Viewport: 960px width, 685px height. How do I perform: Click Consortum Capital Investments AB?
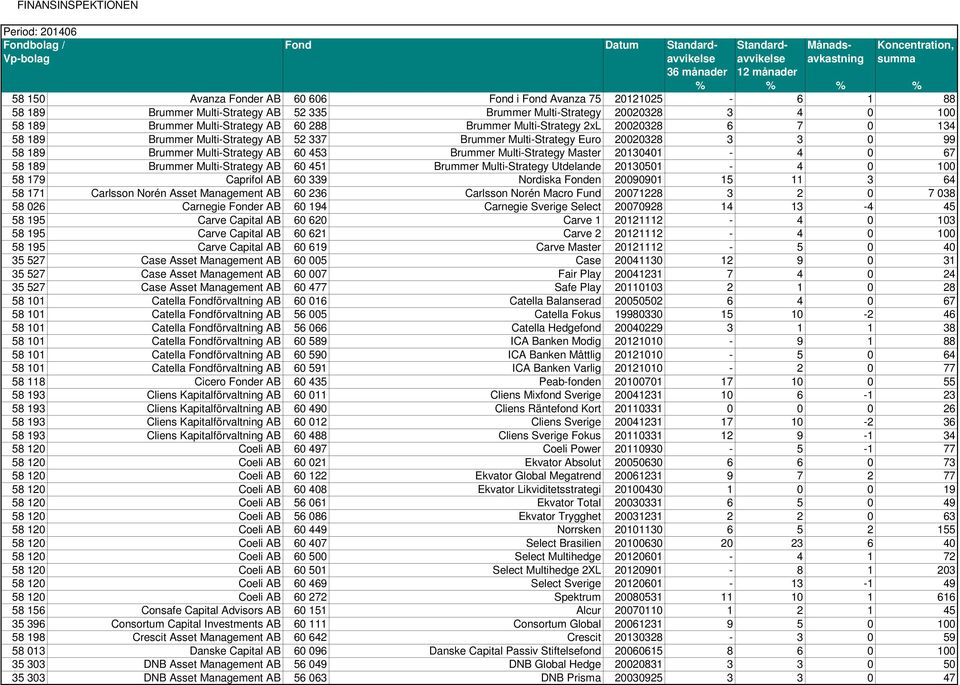(x=196, y=624)
